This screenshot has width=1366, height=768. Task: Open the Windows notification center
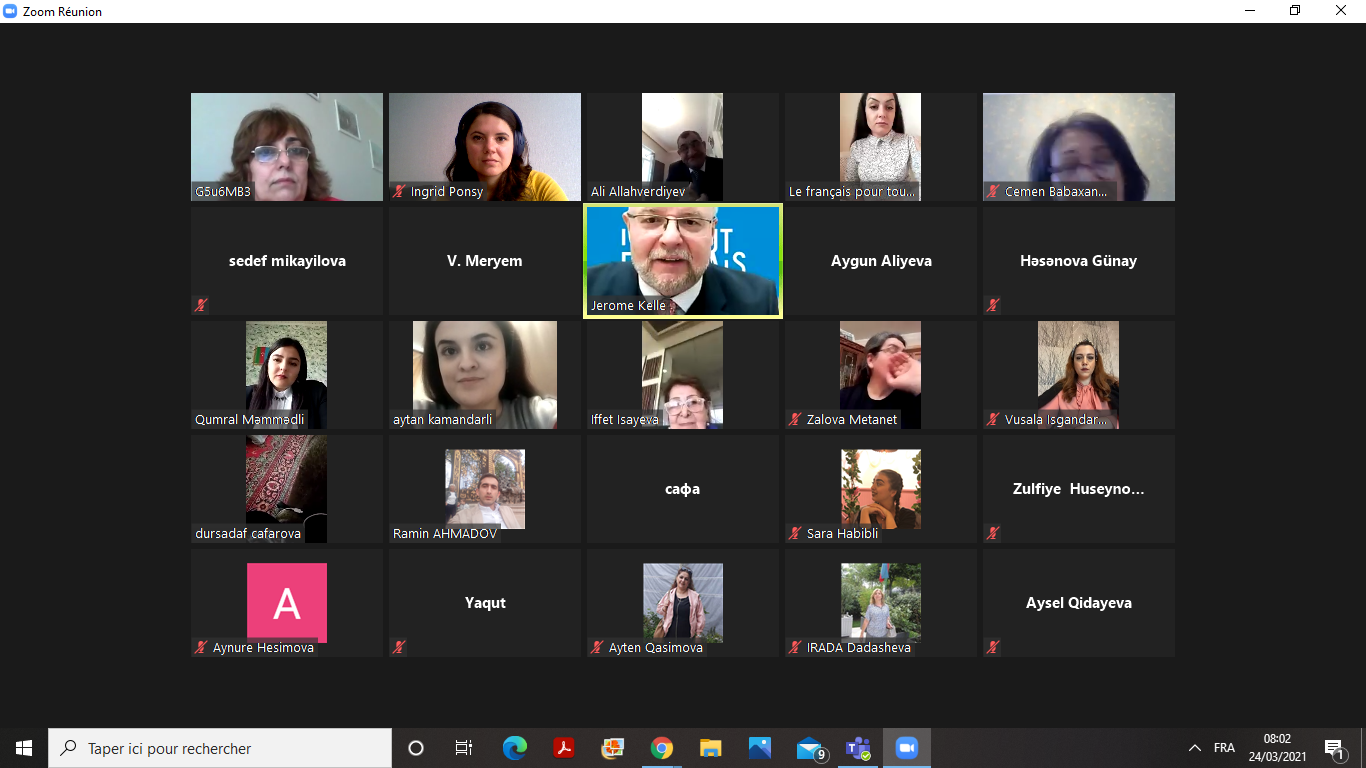1333,748
